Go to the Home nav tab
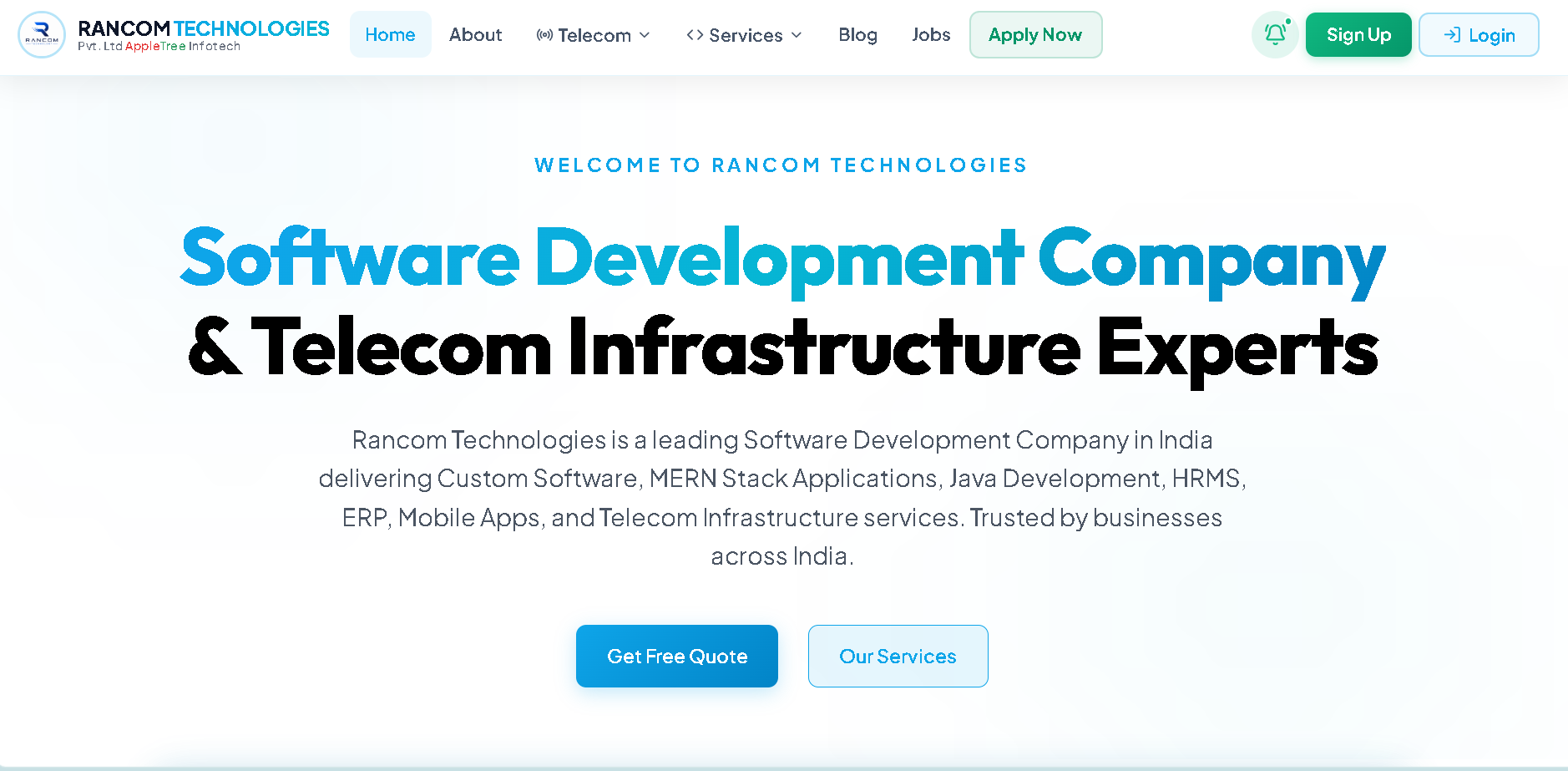 (x=391, y=34)
